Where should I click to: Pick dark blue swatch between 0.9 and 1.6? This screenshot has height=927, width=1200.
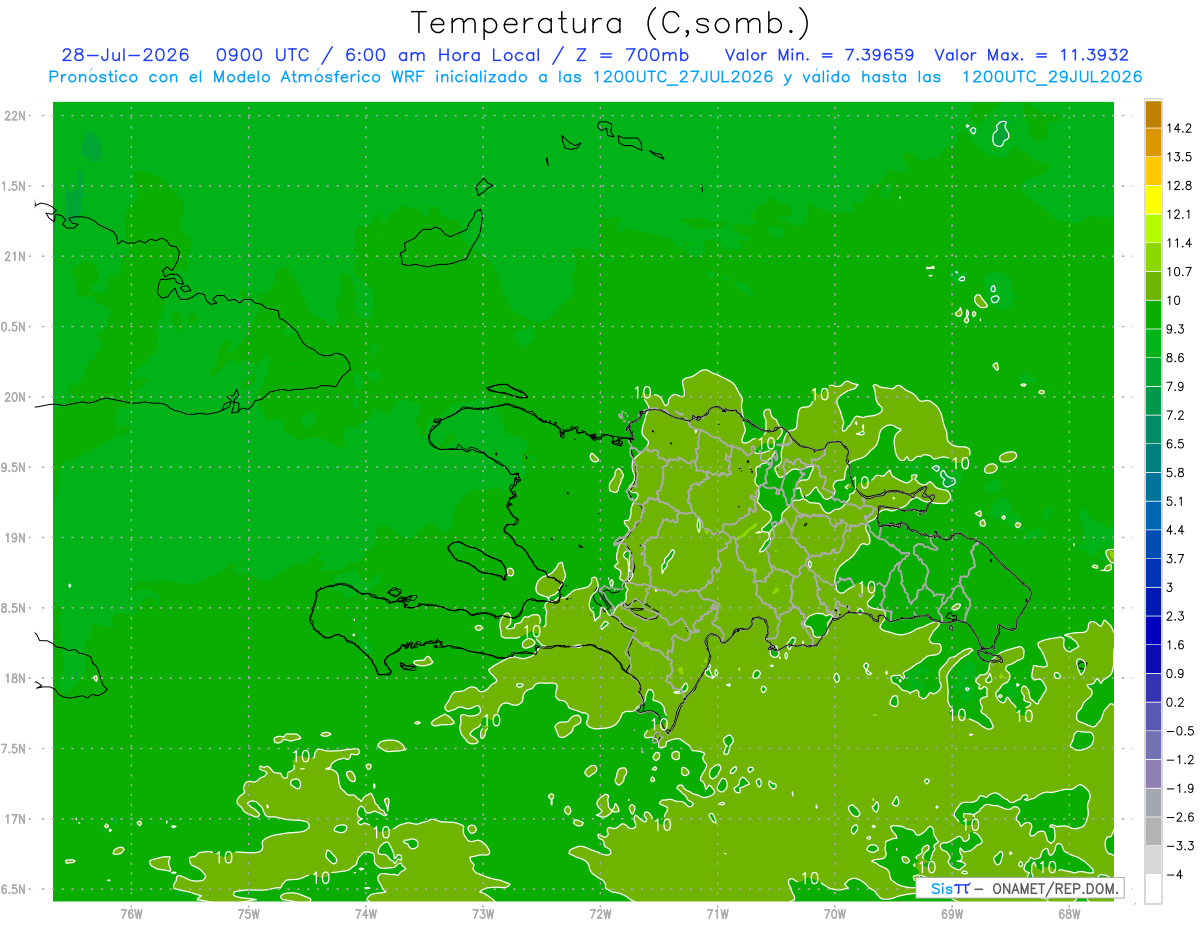1153,659
